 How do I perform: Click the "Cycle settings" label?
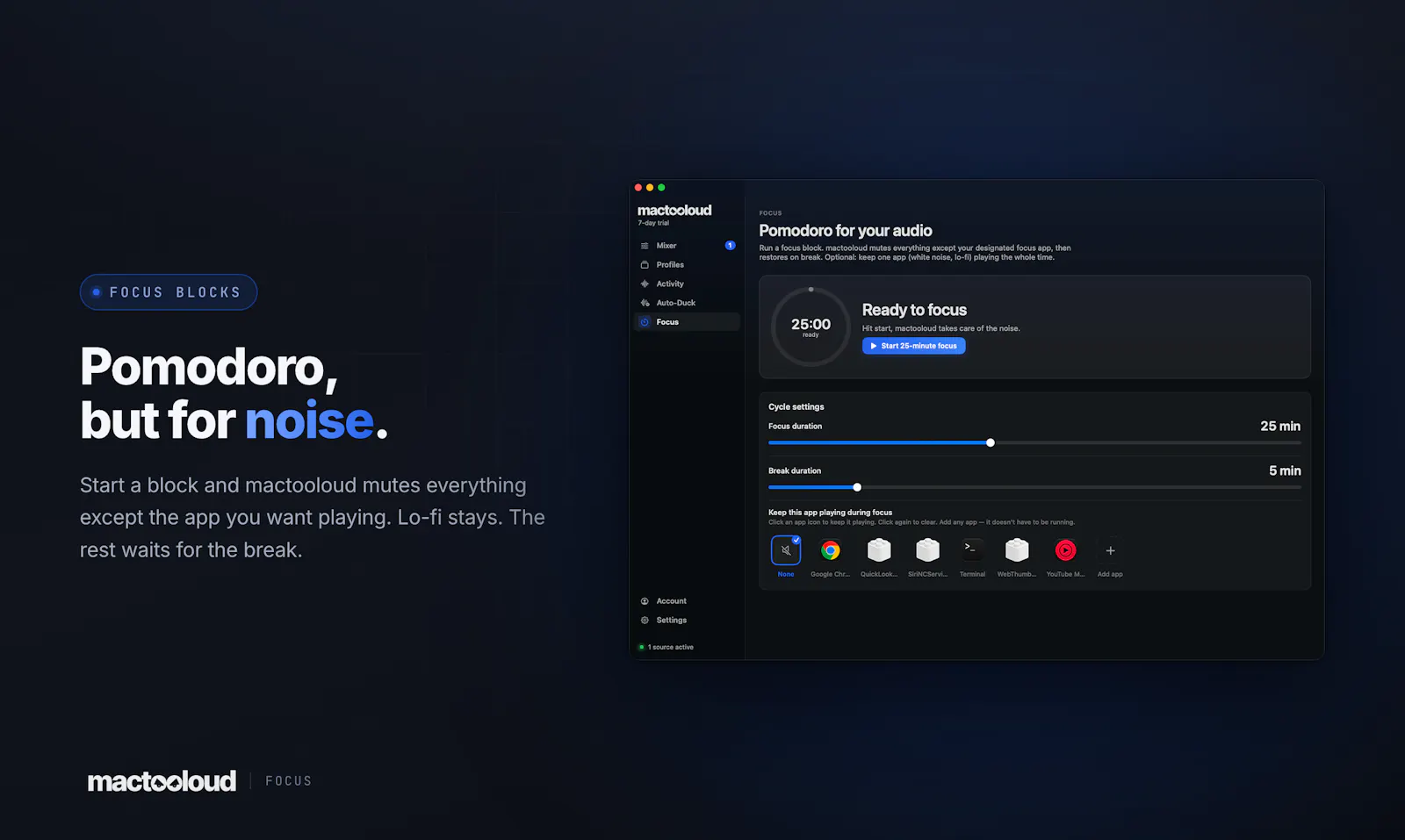[796, 407]
